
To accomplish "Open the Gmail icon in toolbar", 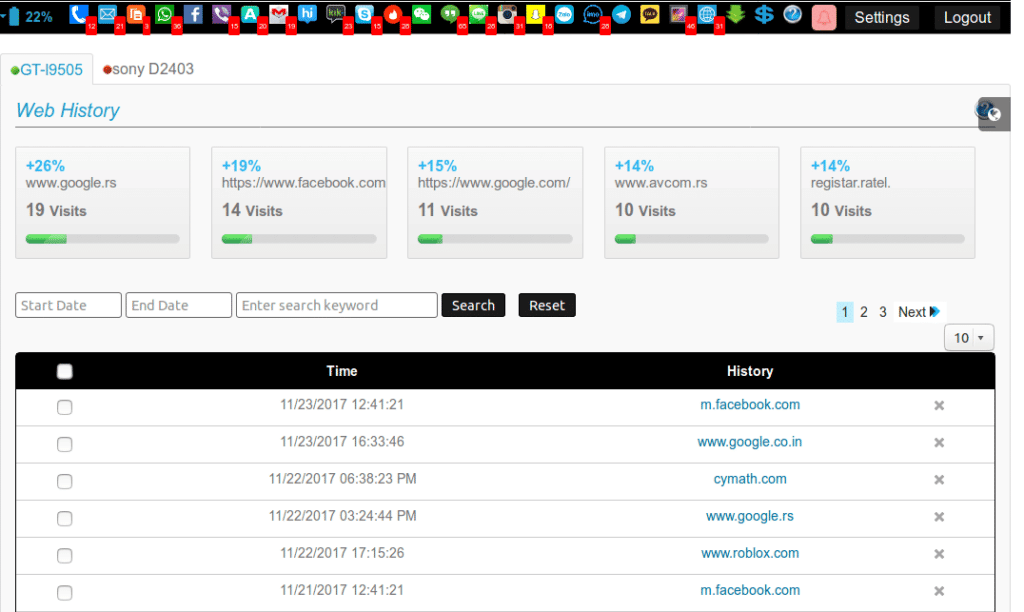I will pos(278,14).
